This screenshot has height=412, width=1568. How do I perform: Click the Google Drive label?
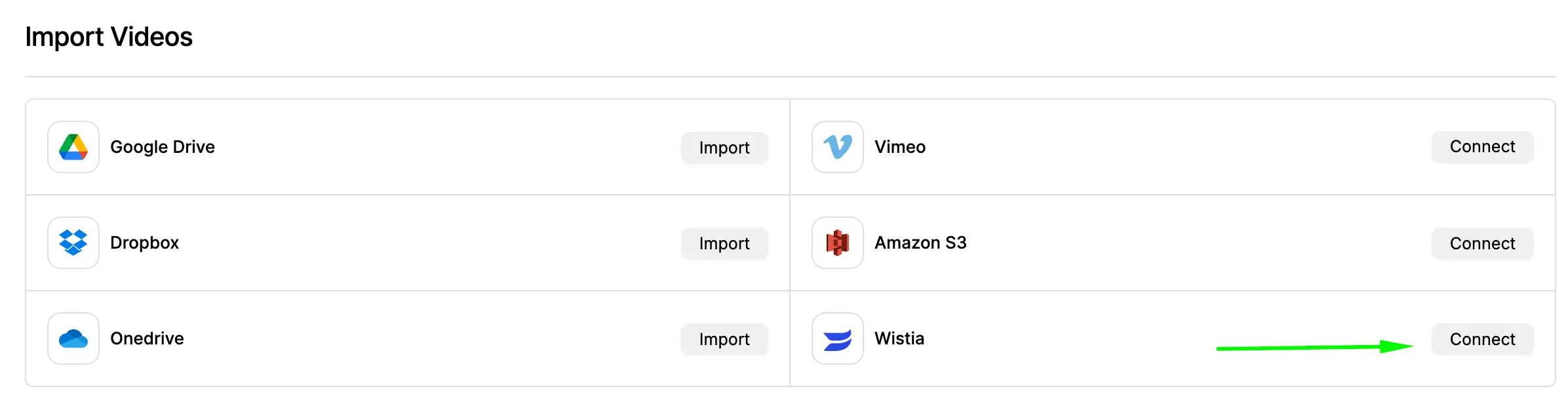pos(163,147)
